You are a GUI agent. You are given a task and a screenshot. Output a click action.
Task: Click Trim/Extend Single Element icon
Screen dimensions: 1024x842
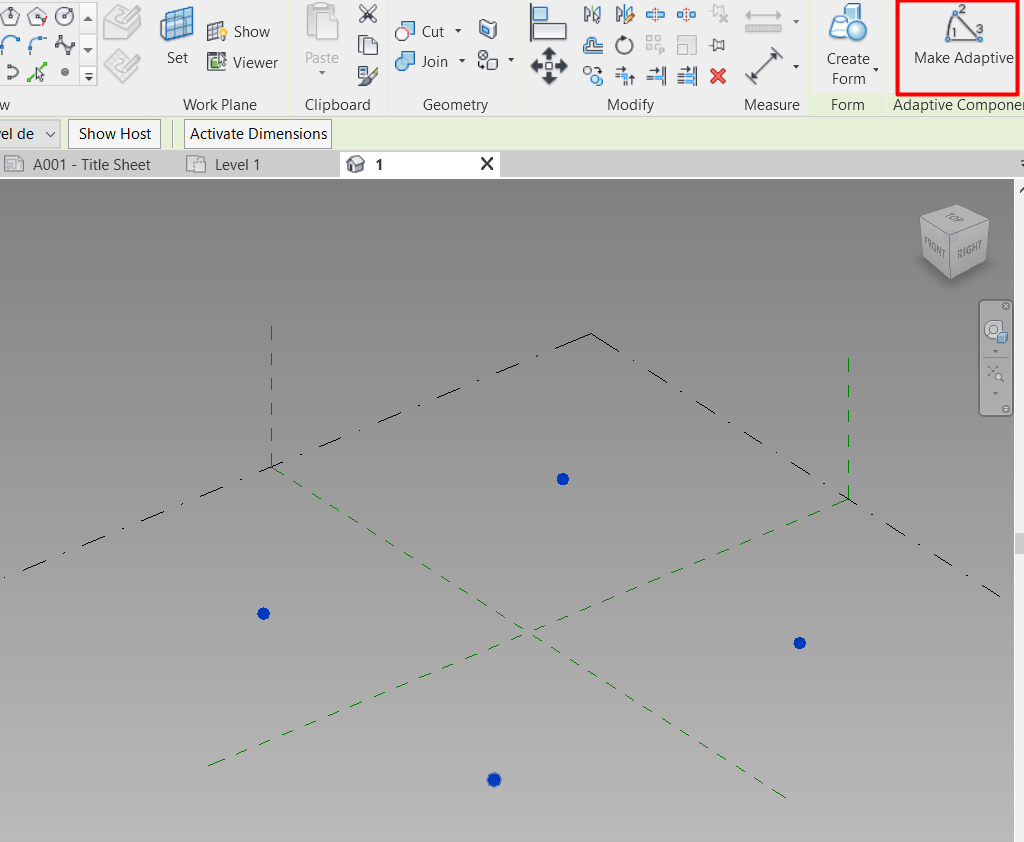656,76
